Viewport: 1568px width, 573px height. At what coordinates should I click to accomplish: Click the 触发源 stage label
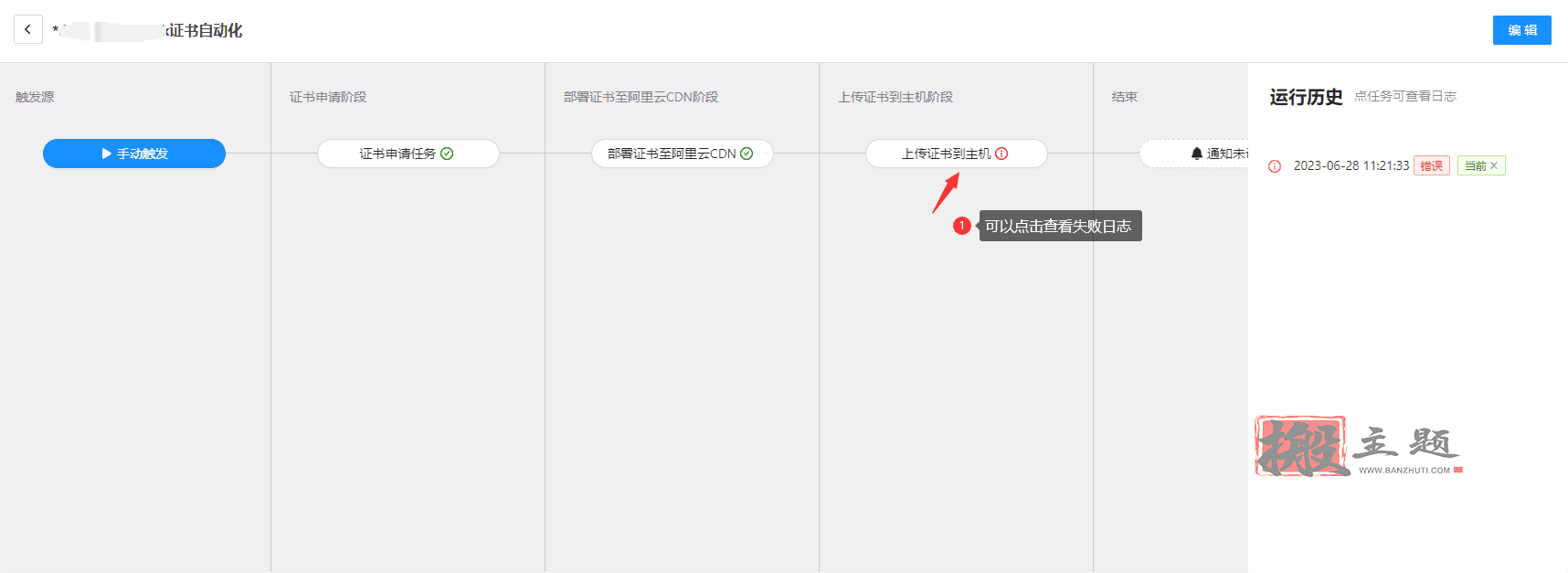pos(35,97)
